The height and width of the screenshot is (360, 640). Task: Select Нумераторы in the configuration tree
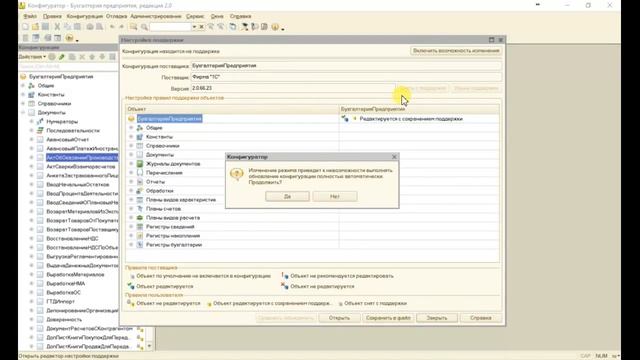[x=62, y=122]
